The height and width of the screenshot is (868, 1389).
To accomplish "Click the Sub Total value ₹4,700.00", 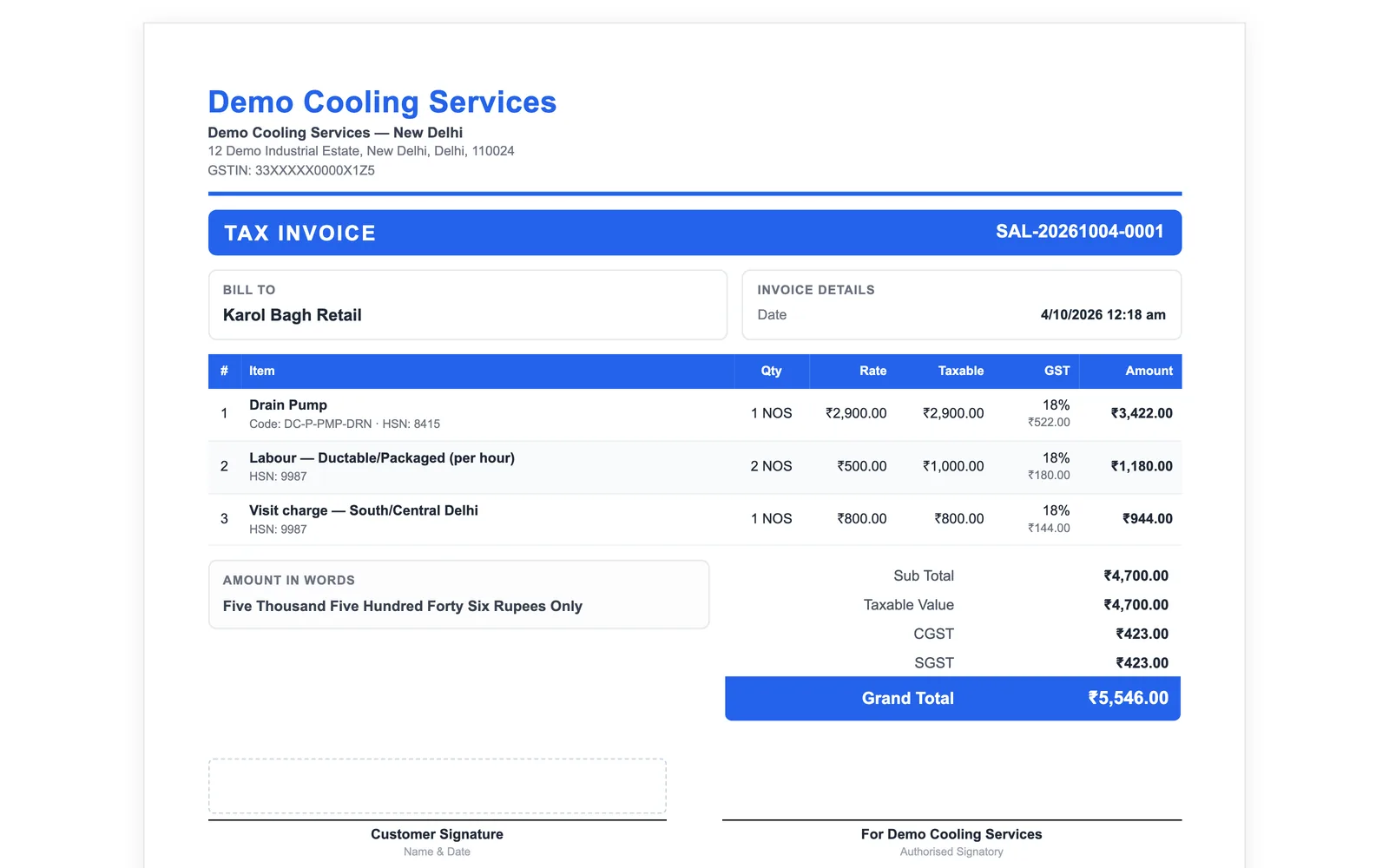I will 1136,576.
